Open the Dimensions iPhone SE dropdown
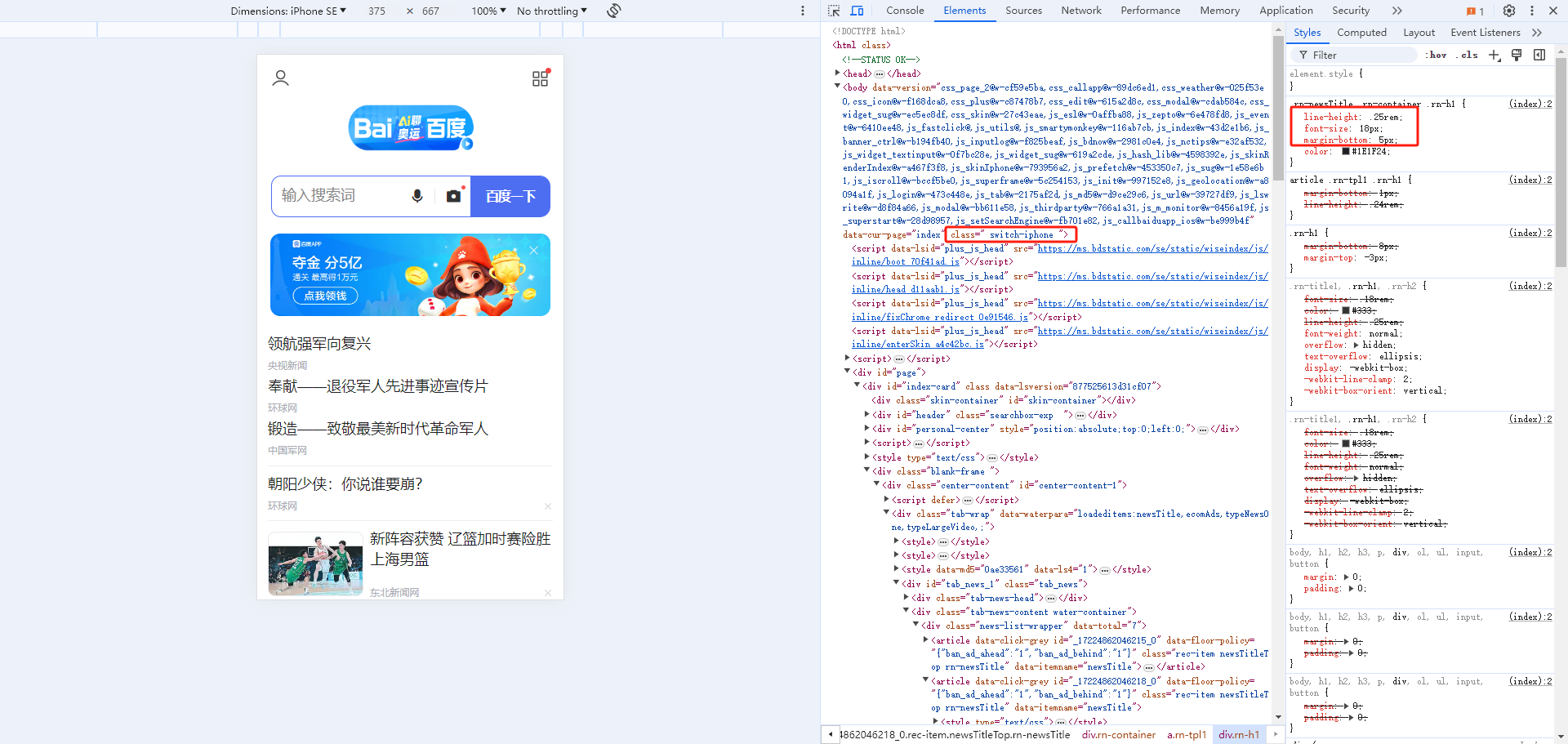Image resolution: width=1568 pixels, height=744 pixels. click(288, 11)
